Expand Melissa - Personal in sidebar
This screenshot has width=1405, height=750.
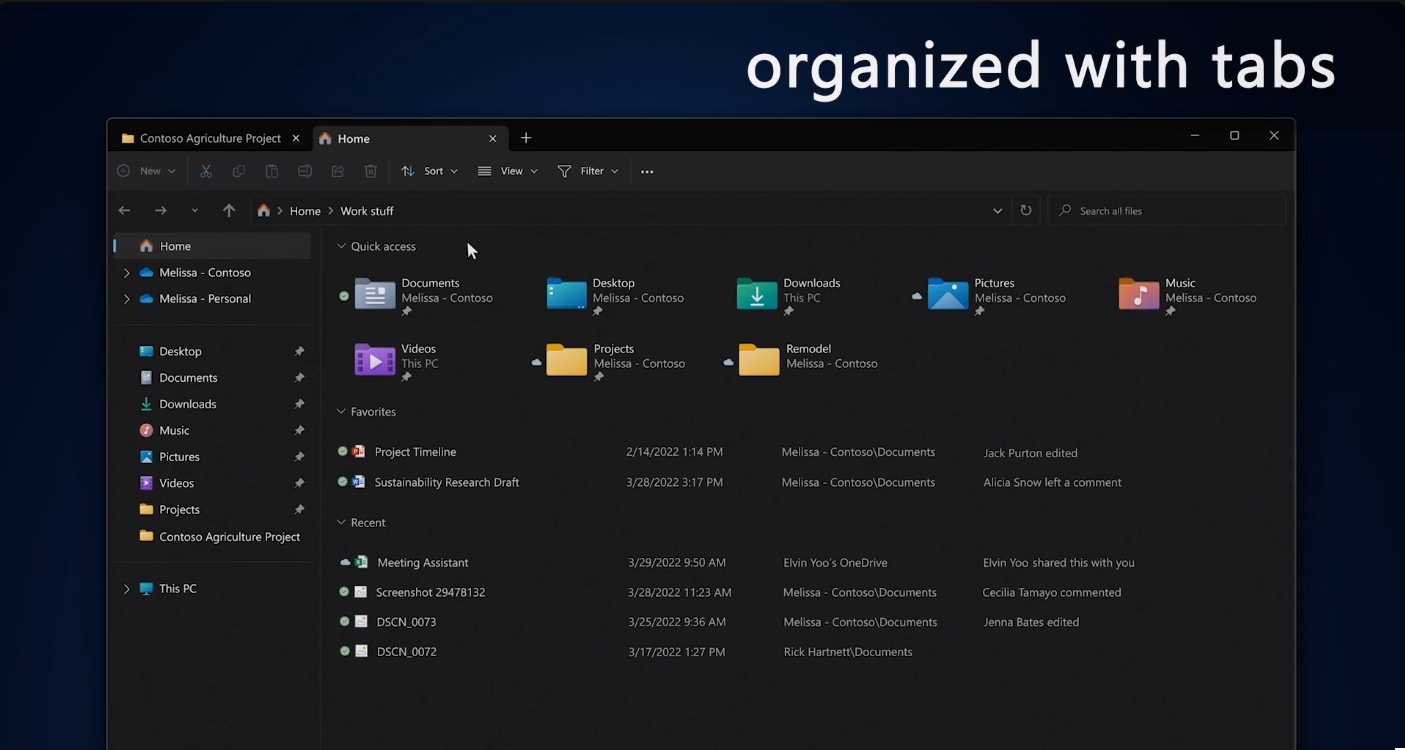pyautogui.click(x=126, y=299)
